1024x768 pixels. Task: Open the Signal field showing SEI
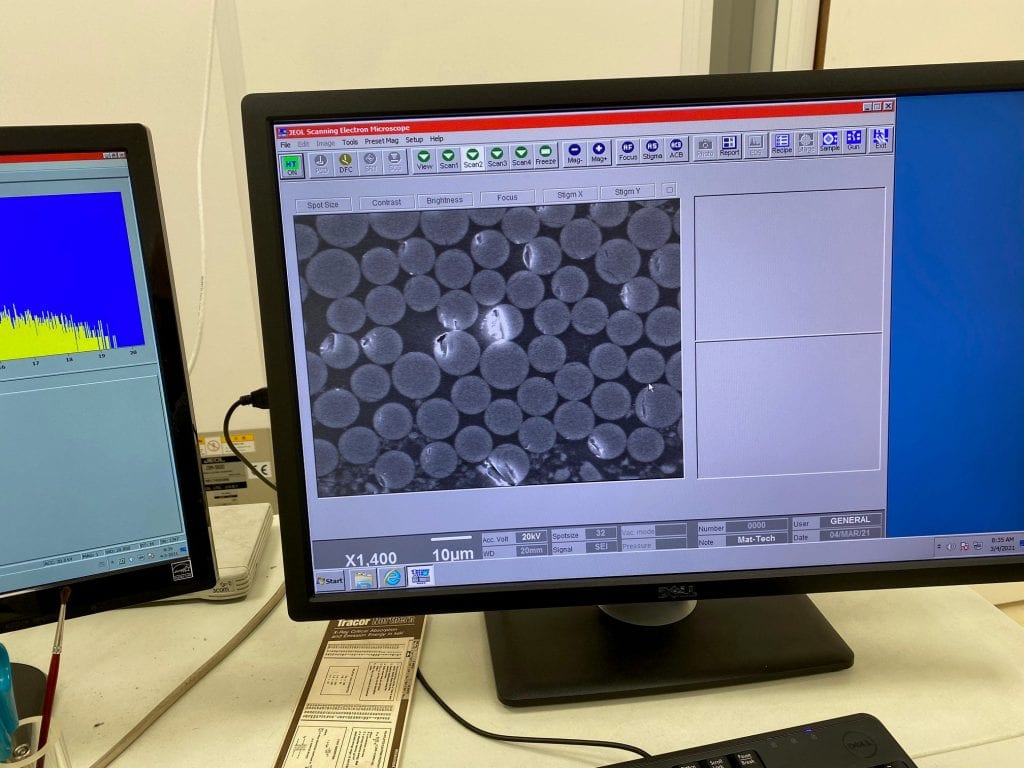601,547
